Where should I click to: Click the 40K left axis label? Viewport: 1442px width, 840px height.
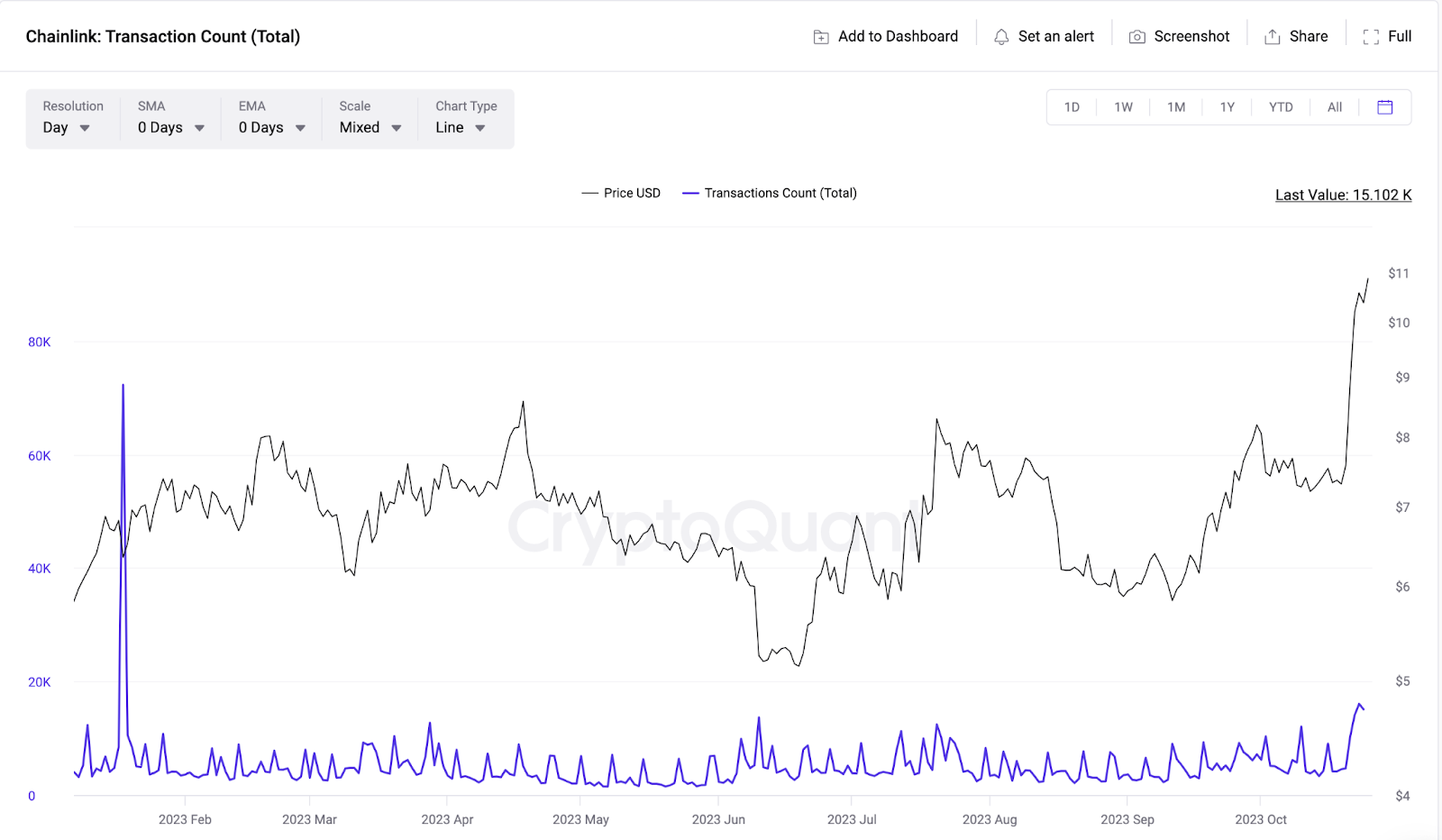click(40, 568)
